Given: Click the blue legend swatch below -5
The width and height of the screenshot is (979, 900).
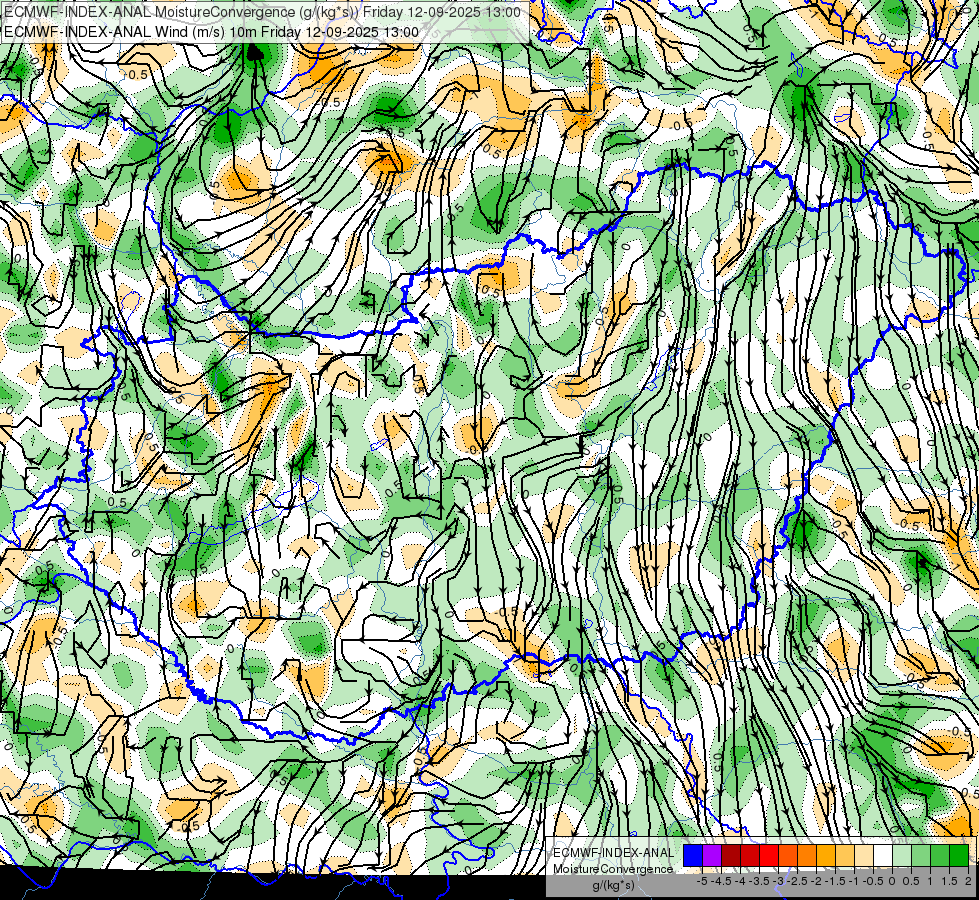Looking at the screenshot, I should click(693, 856).
